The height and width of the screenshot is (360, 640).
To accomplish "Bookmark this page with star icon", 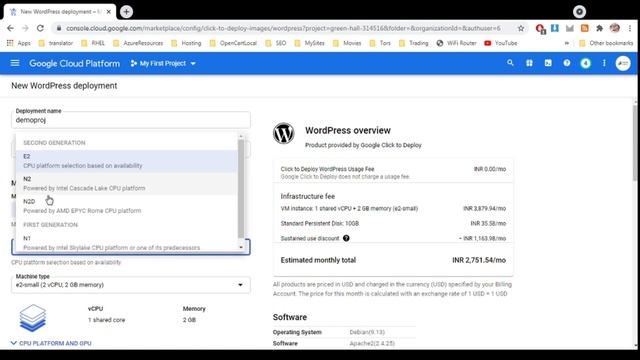I will click(521, 28).
